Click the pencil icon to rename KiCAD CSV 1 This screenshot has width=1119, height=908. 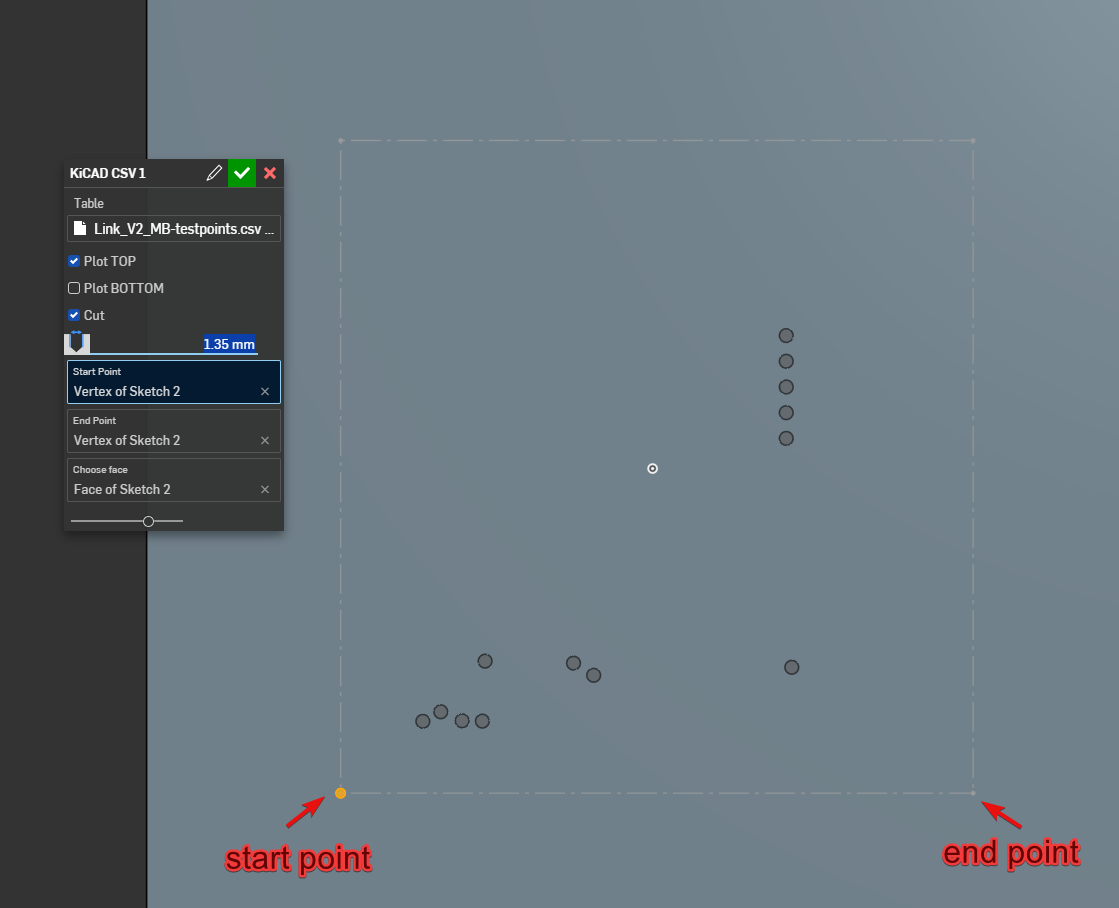[x=213, y=173]
